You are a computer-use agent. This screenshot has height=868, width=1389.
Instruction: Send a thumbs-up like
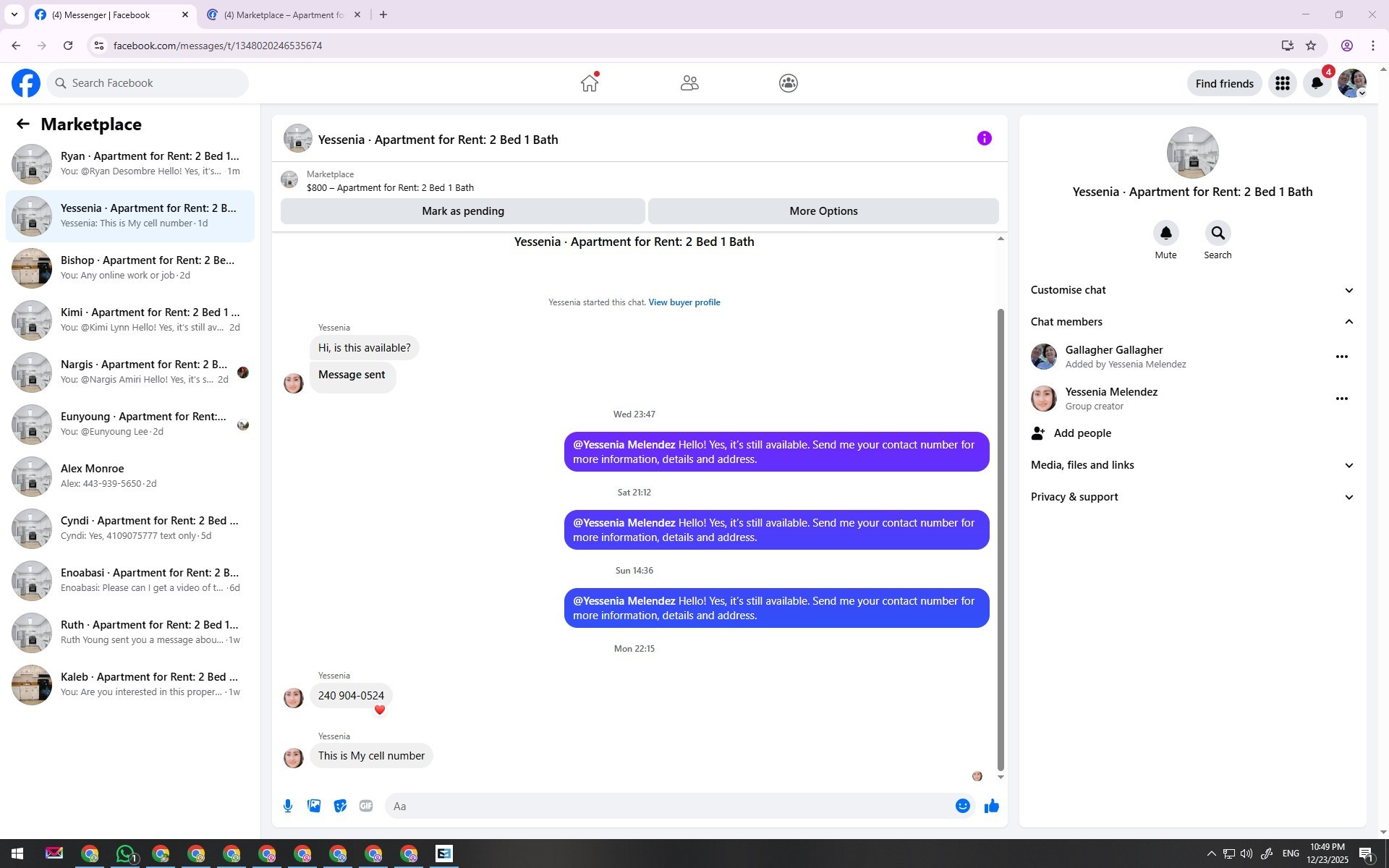[991, 806]
